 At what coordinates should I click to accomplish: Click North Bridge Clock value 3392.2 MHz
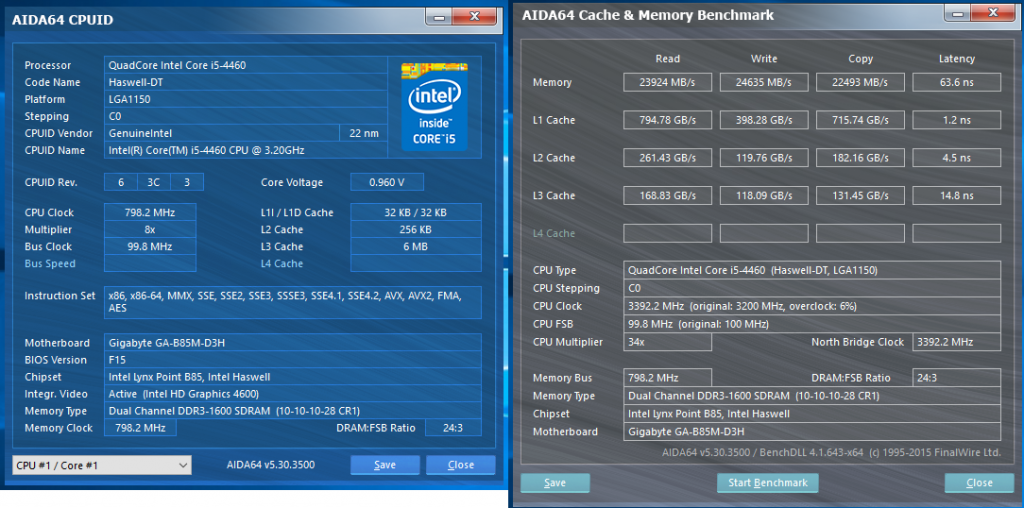point(957,342)
